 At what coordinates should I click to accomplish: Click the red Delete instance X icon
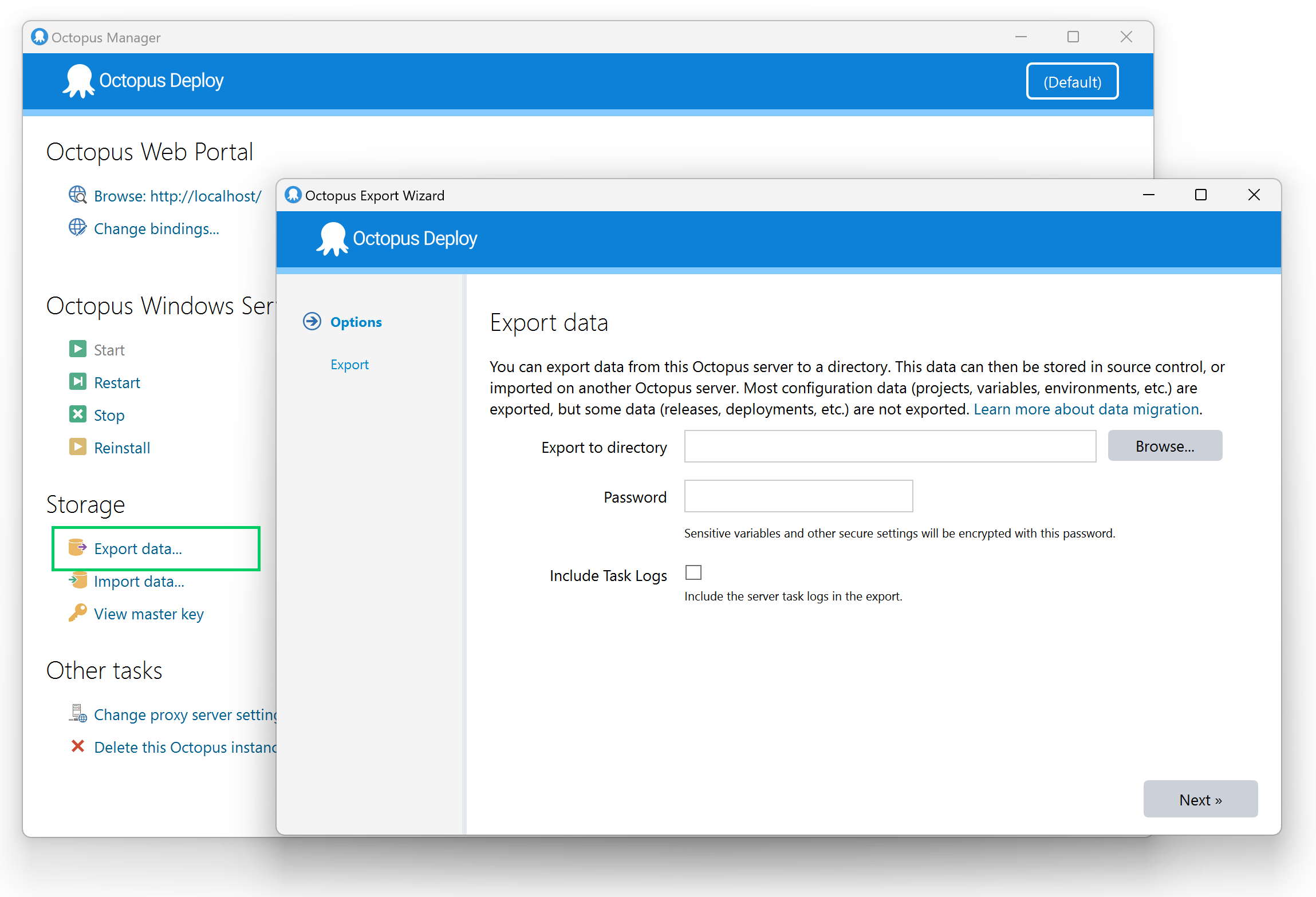[x=77, y=746]
